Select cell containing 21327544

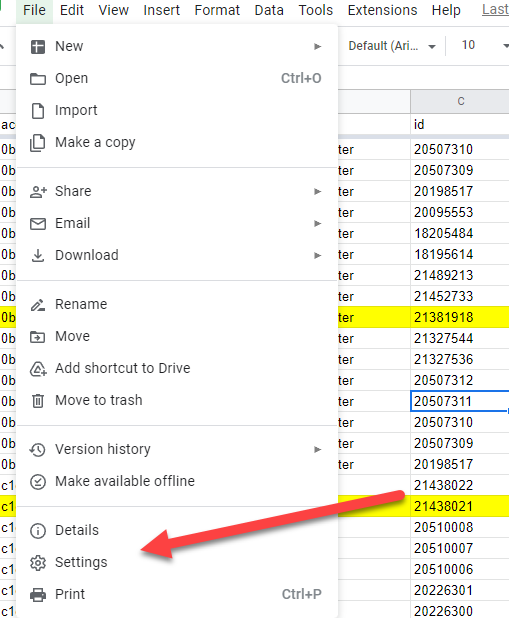click(460, 338)
